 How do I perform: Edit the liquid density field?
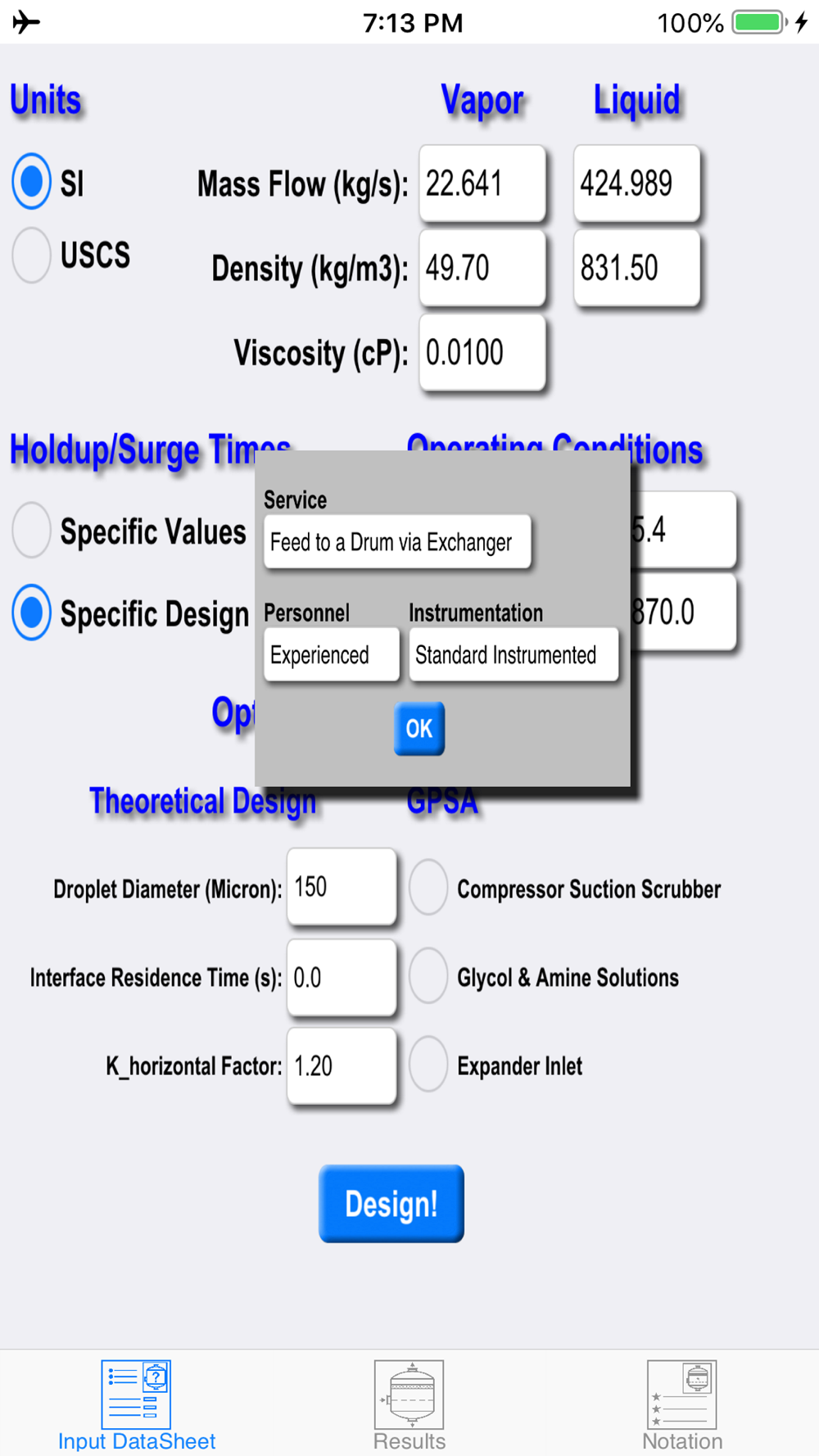pyautogui.click(x=637, y=268)
